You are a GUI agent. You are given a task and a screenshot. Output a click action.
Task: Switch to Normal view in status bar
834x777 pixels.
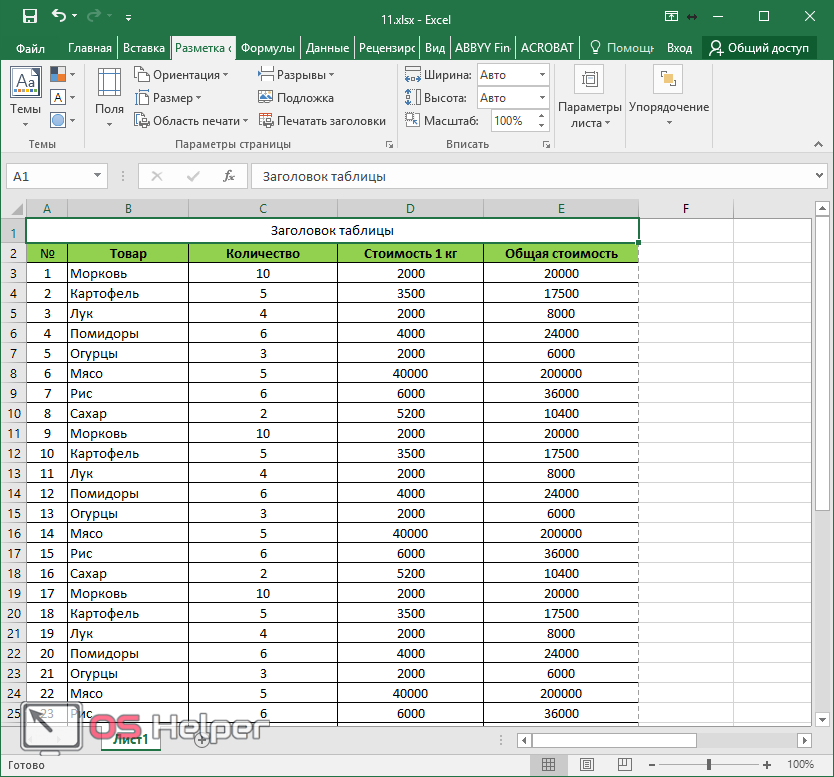pos(548,765)
